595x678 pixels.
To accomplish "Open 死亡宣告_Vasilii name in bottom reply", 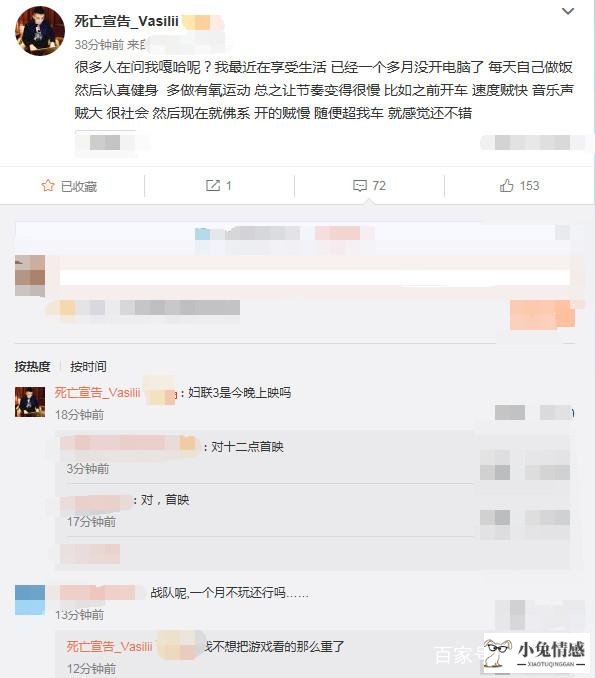I will [x=109, y=646].
